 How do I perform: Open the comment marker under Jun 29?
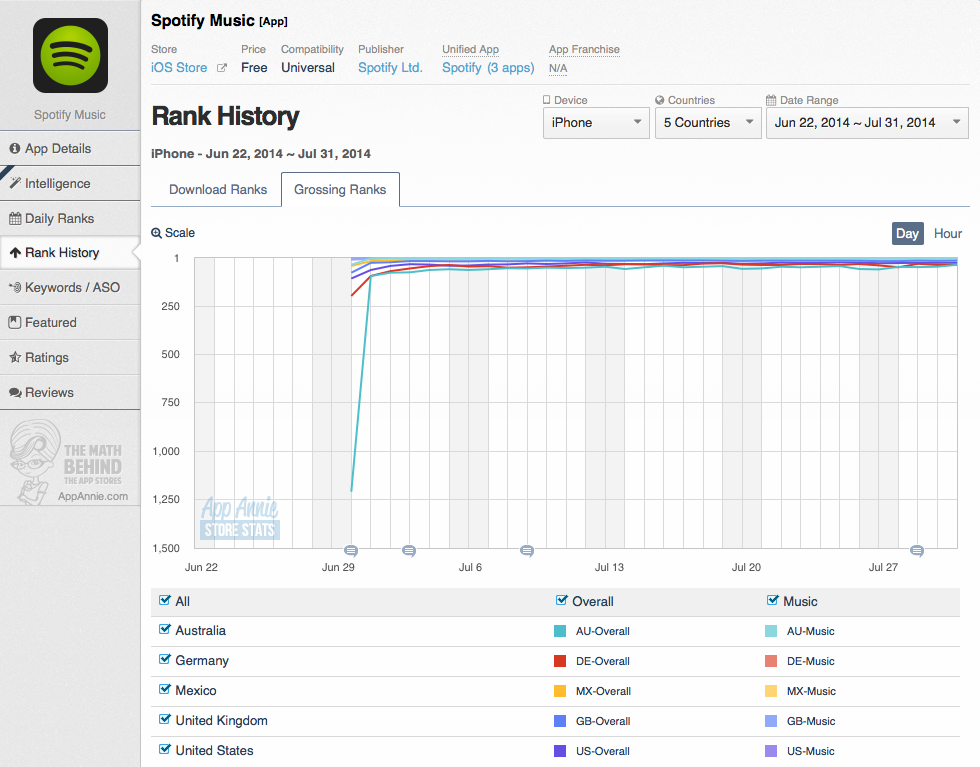pos(351,551)
